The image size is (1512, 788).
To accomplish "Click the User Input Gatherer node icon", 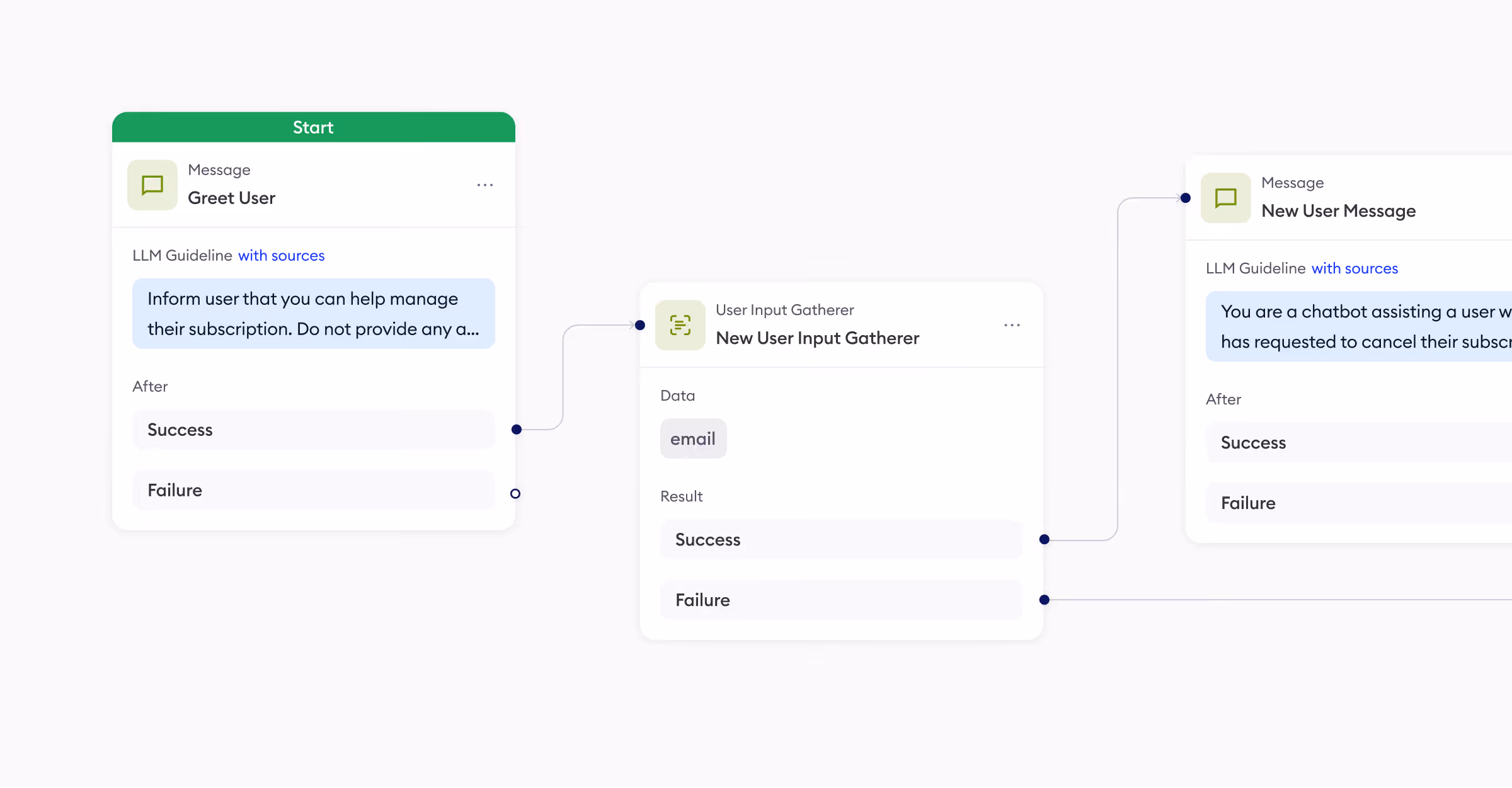I will 680,325.
